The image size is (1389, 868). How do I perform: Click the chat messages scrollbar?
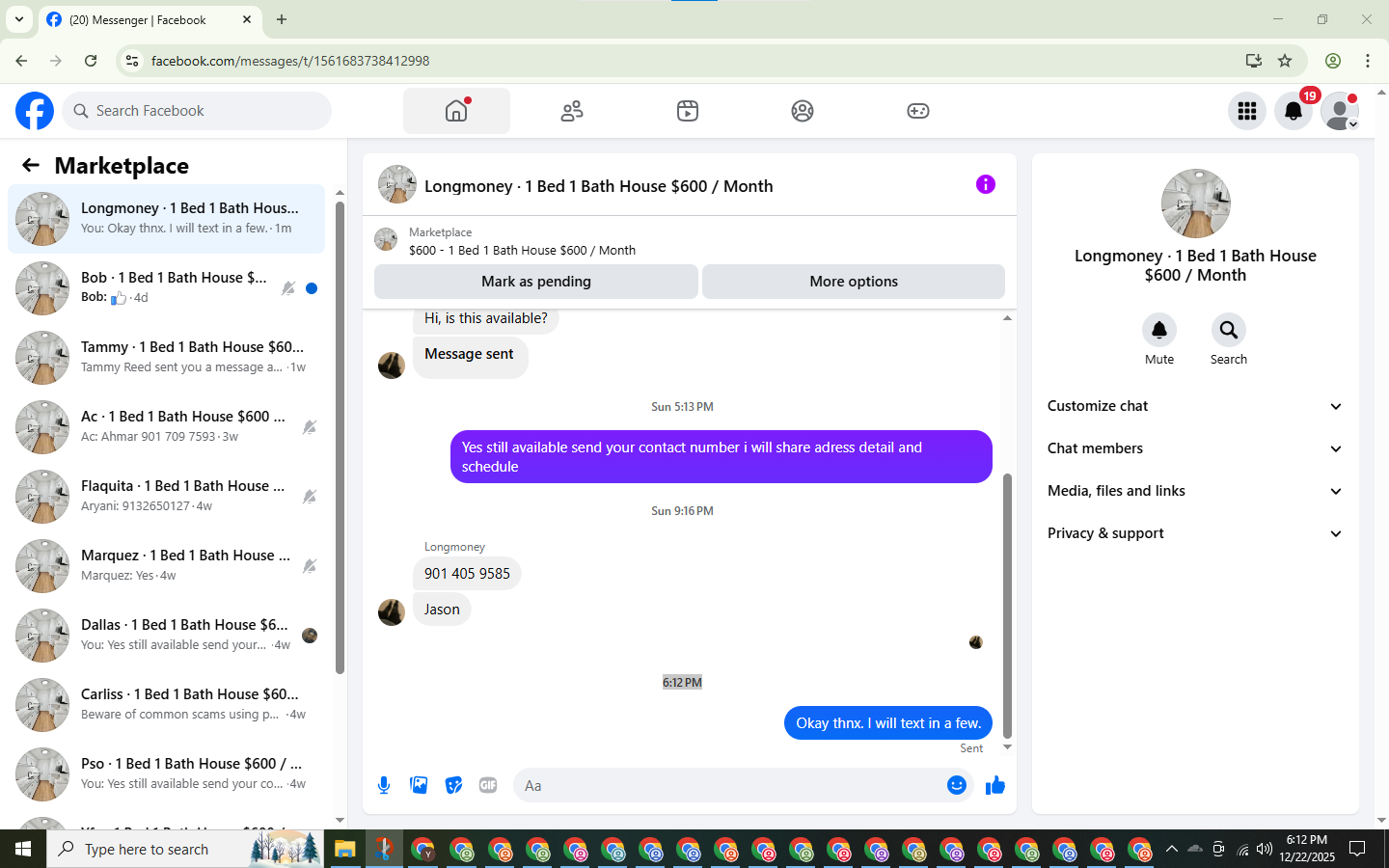[1008, 605]
